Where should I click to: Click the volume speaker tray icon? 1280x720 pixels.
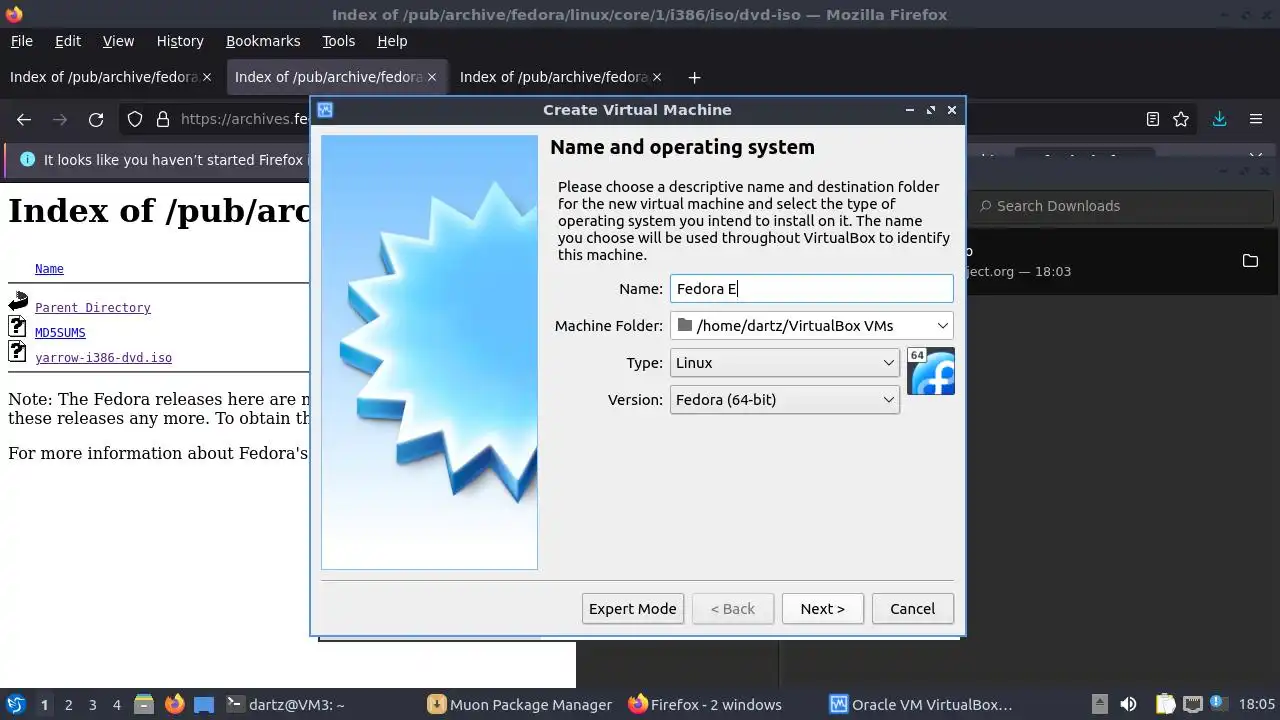click(x=1128, y=704)
